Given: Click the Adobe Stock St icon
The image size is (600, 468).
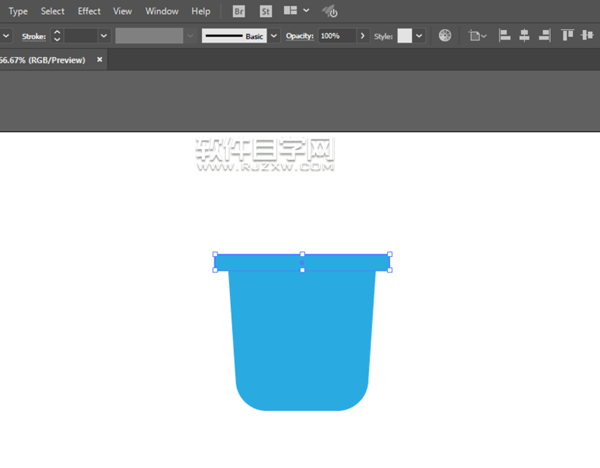Looking at the screenshot, I should (x=265, y=11).
